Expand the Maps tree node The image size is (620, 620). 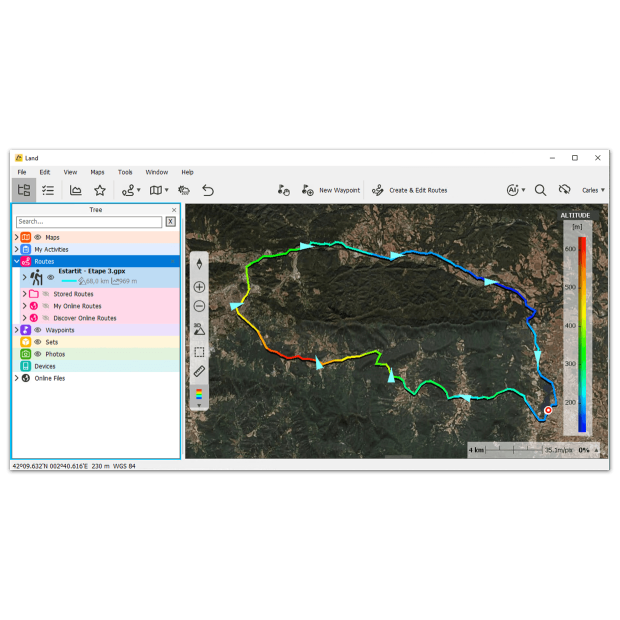(17, 237)
